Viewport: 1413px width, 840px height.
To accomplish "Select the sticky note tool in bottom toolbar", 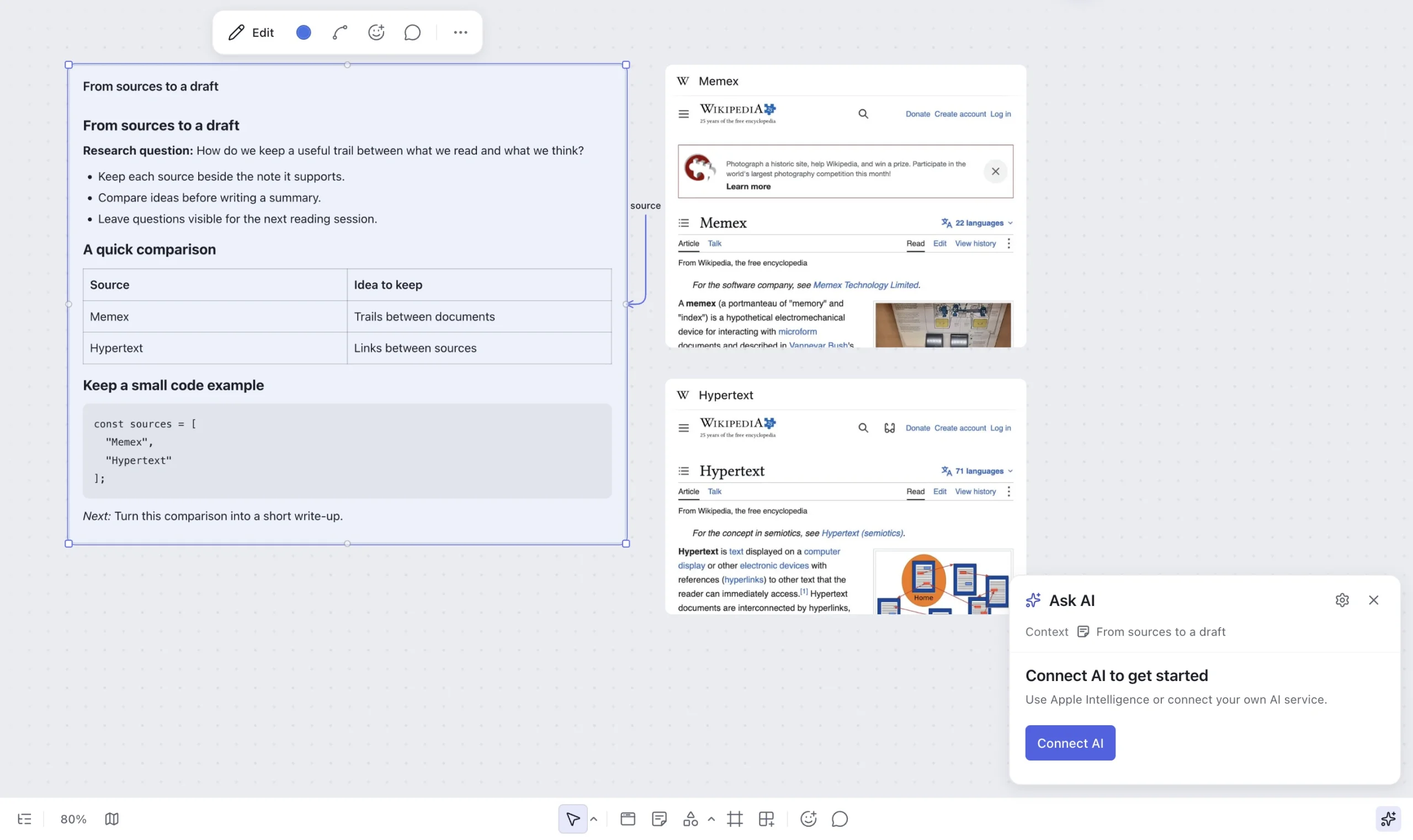I will [x=659, y=819].
